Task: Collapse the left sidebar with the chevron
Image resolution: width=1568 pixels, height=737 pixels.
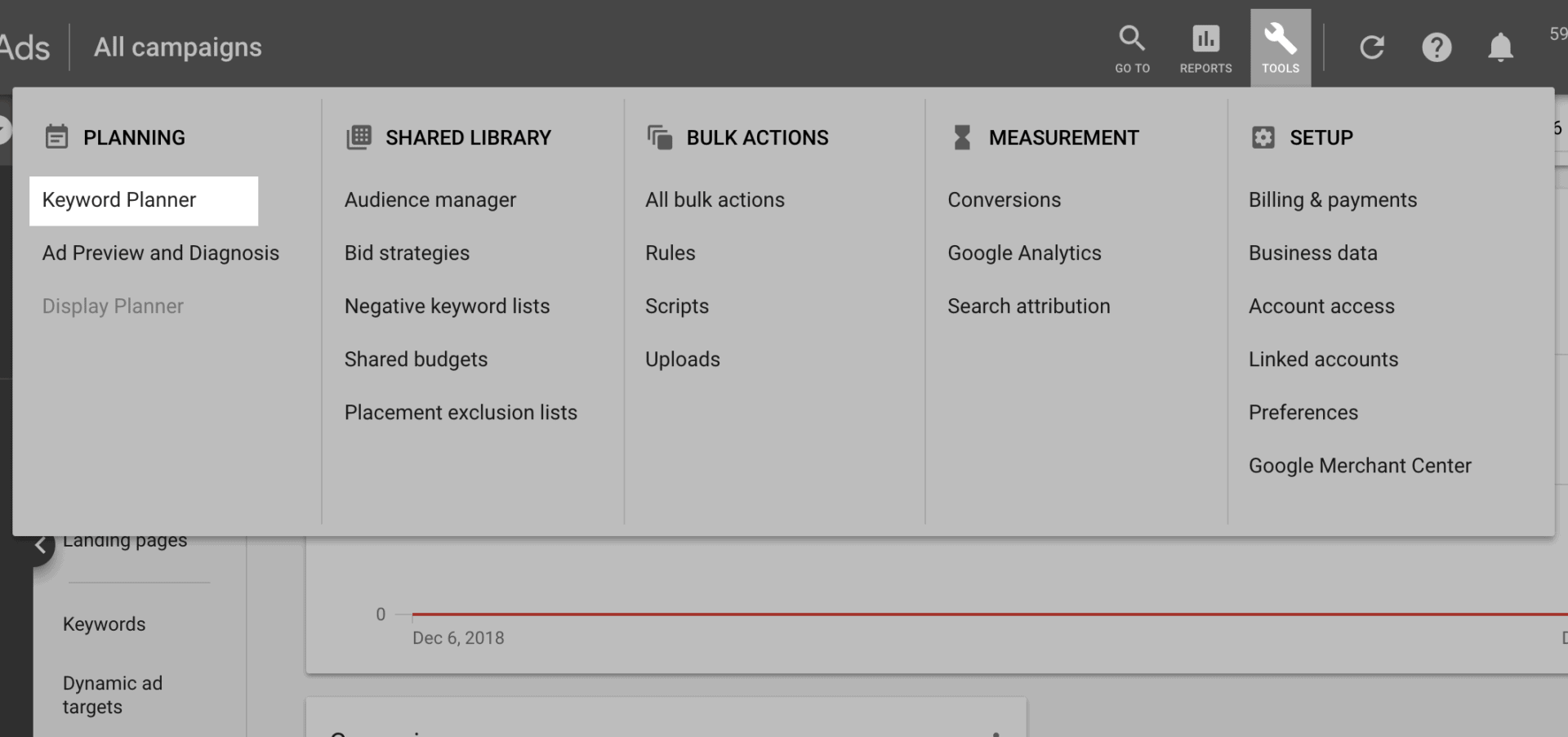Action: point(39,543)
